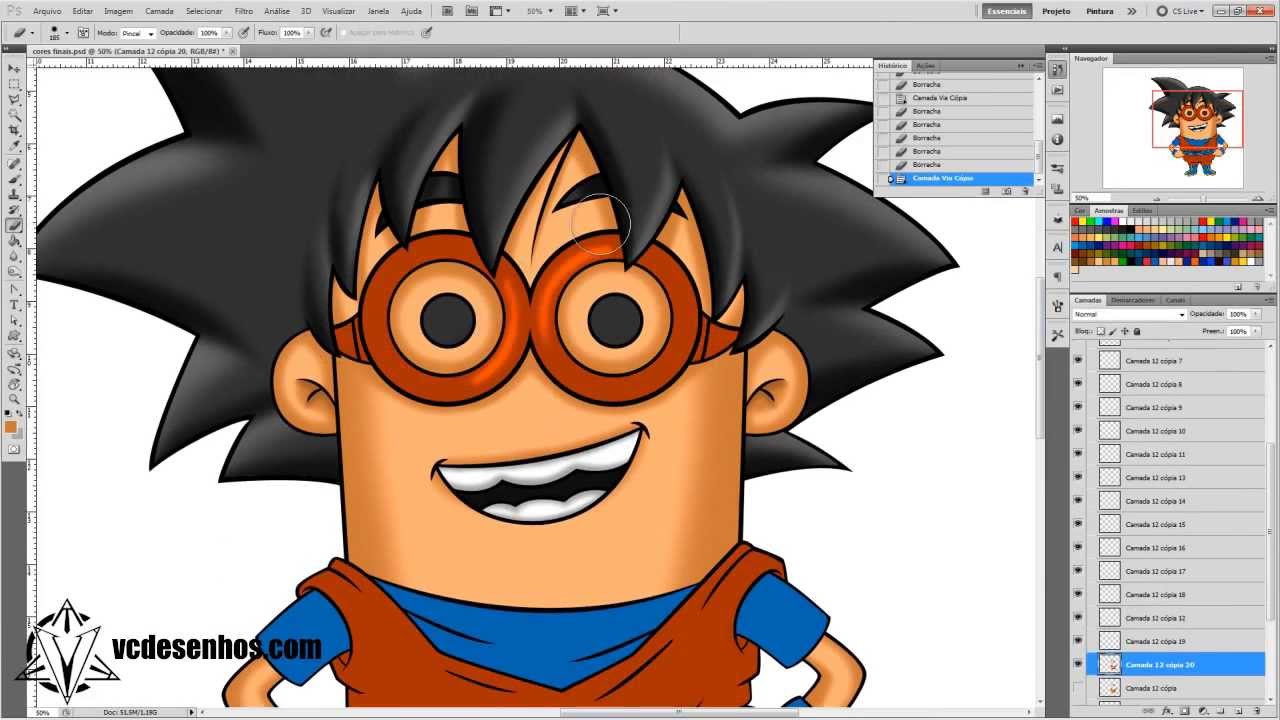Select the Paint Bucket tool
1280x720 pixels.
coord(14,241)
